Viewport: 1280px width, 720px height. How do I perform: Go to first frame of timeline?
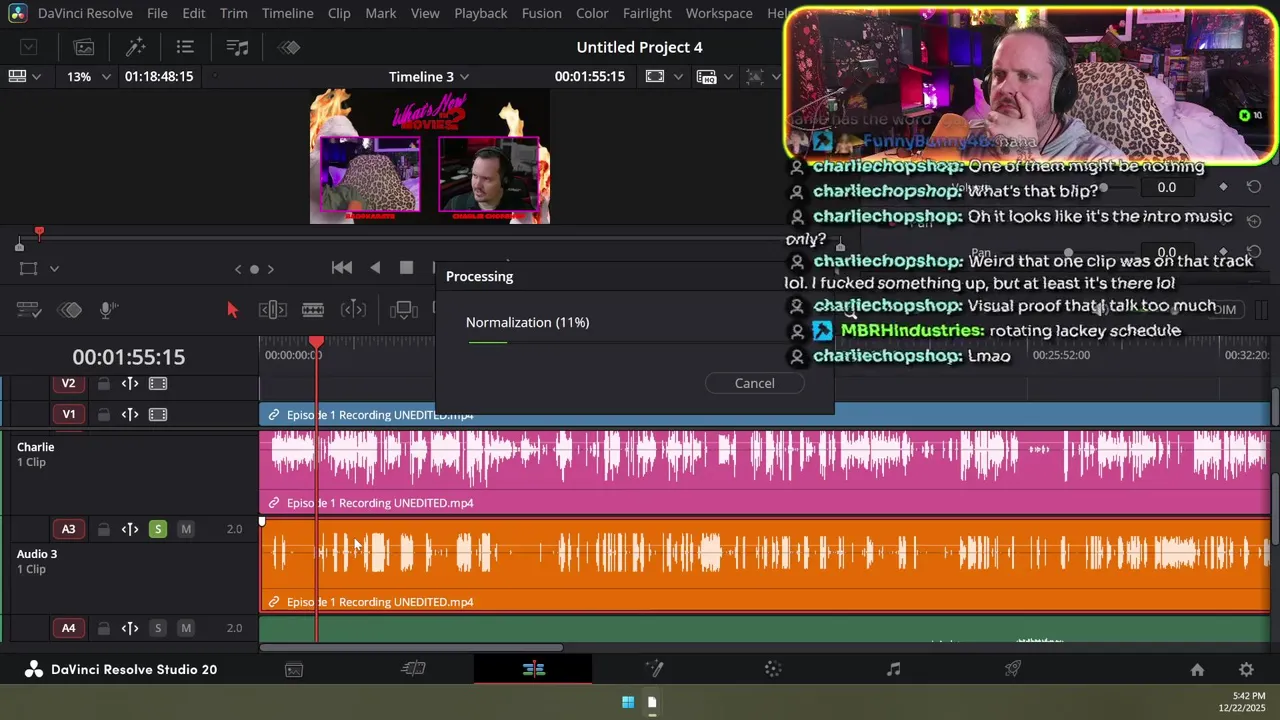pyautogui.click(x=341, y=268)
